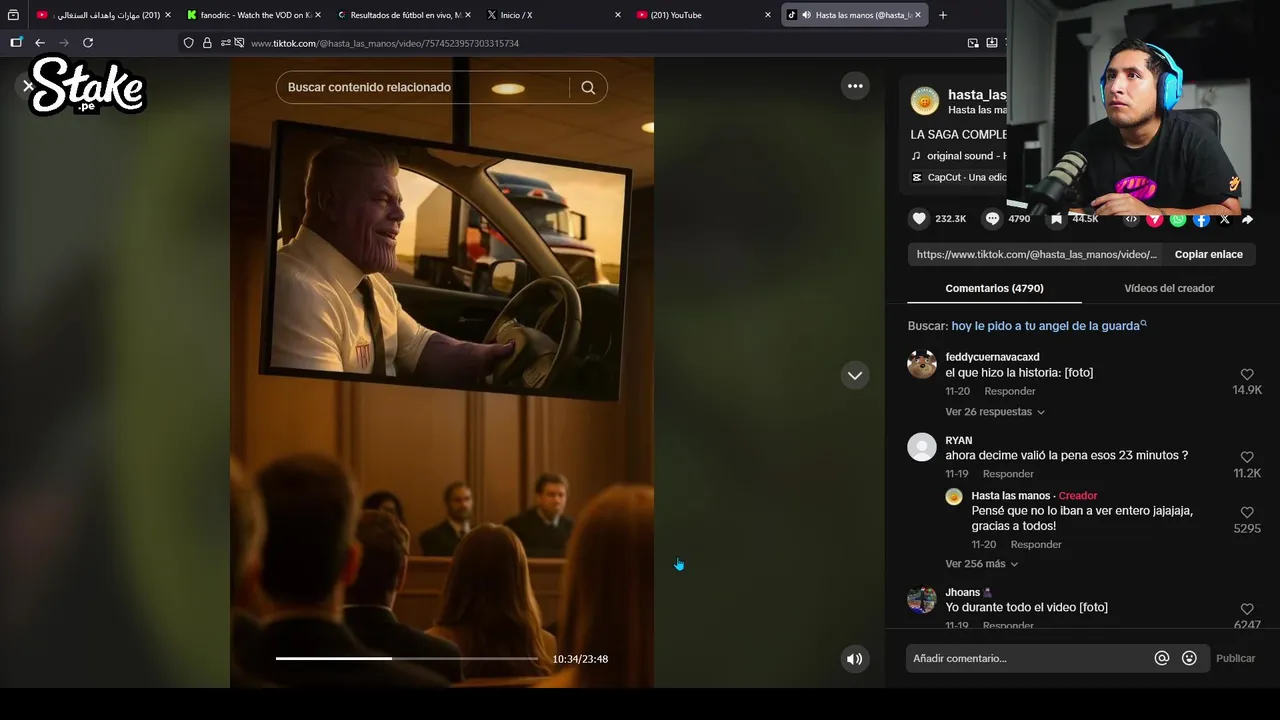Click the @ mention icon in comment box
Image resolution: width=1280 pixels, height=720 pixels.
tap(1162, 658)
